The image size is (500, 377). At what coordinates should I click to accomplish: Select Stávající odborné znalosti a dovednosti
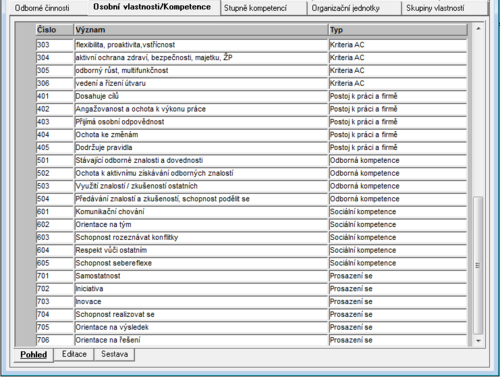click(x=201, y=161)
